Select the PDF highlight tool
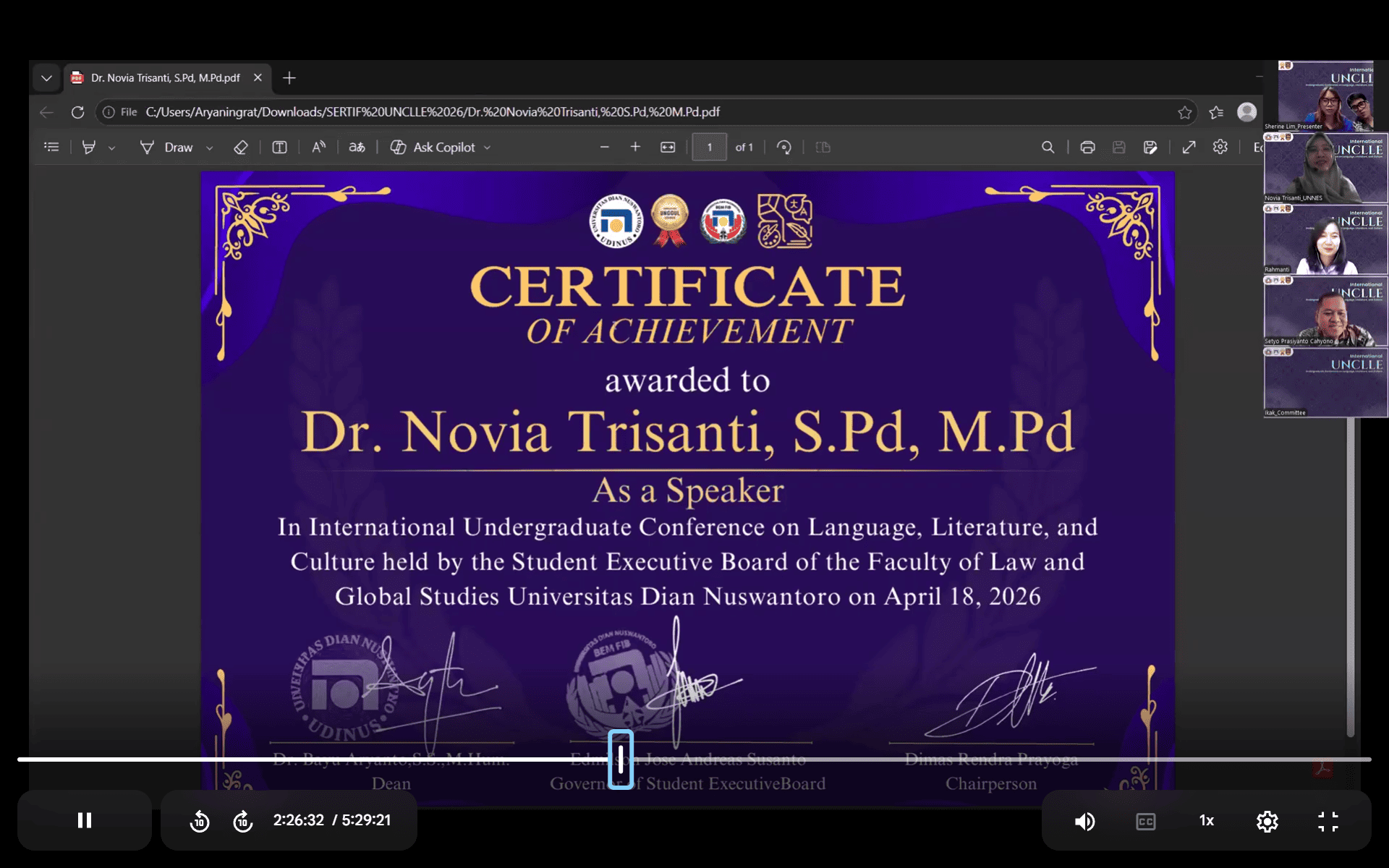 tap(89, 147)
